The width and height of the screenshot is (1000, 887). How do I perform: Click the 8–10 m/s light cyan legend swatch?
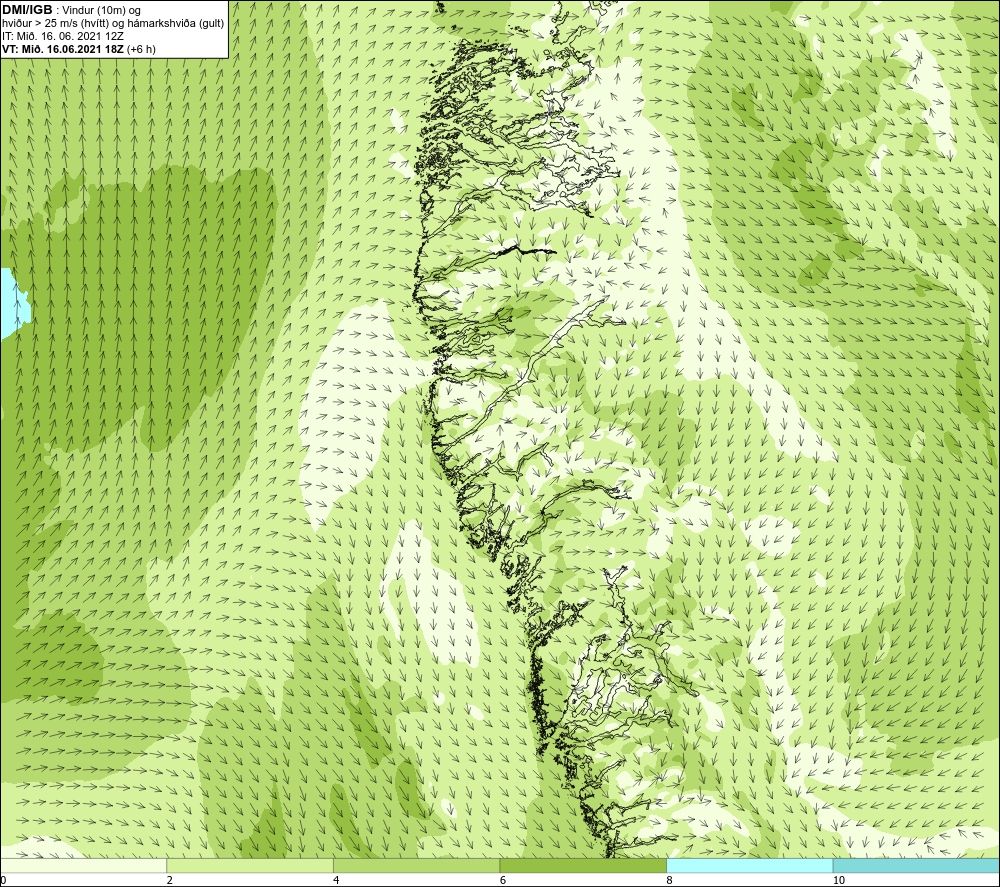[749, 865]
